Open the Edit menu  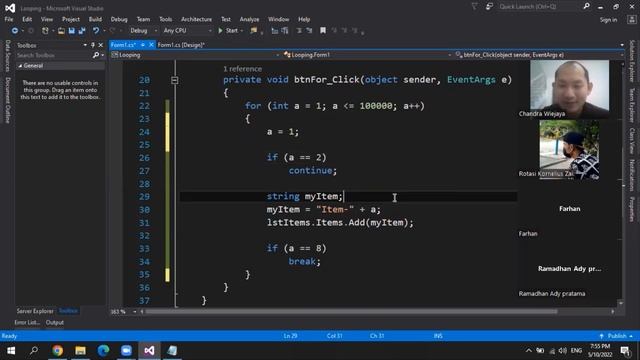tap(27, 19)
